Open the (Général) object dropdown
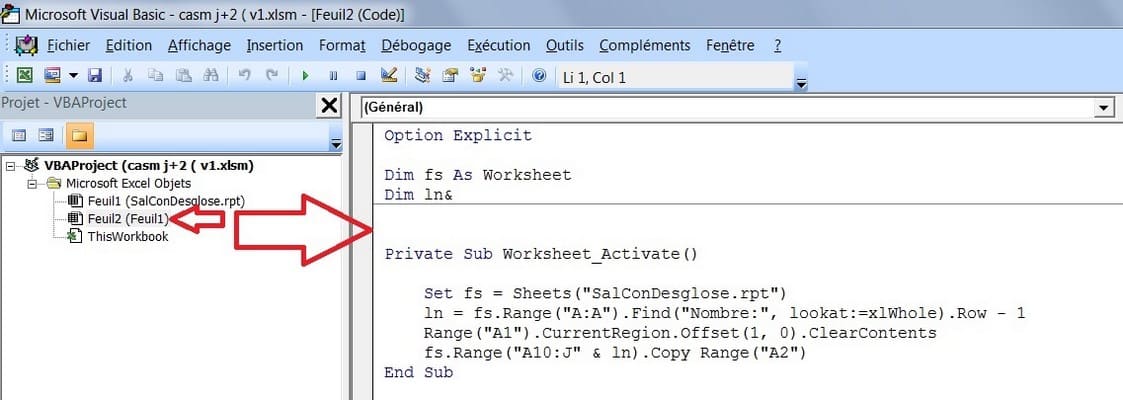1123x400 pixels. click(1104, 107)
